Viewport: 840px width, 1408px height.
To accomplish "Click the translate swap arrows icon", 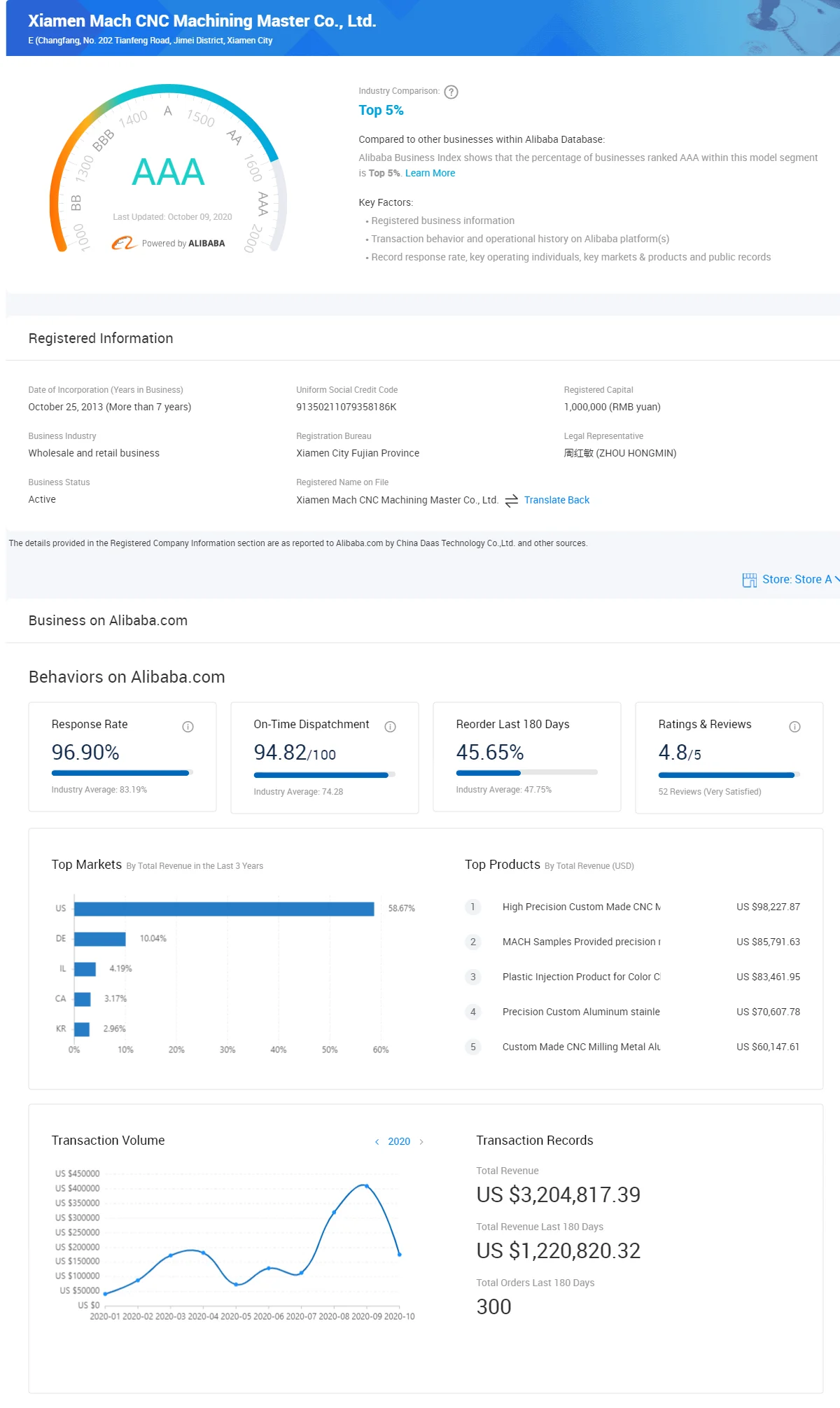I will [x=512, y=501].
